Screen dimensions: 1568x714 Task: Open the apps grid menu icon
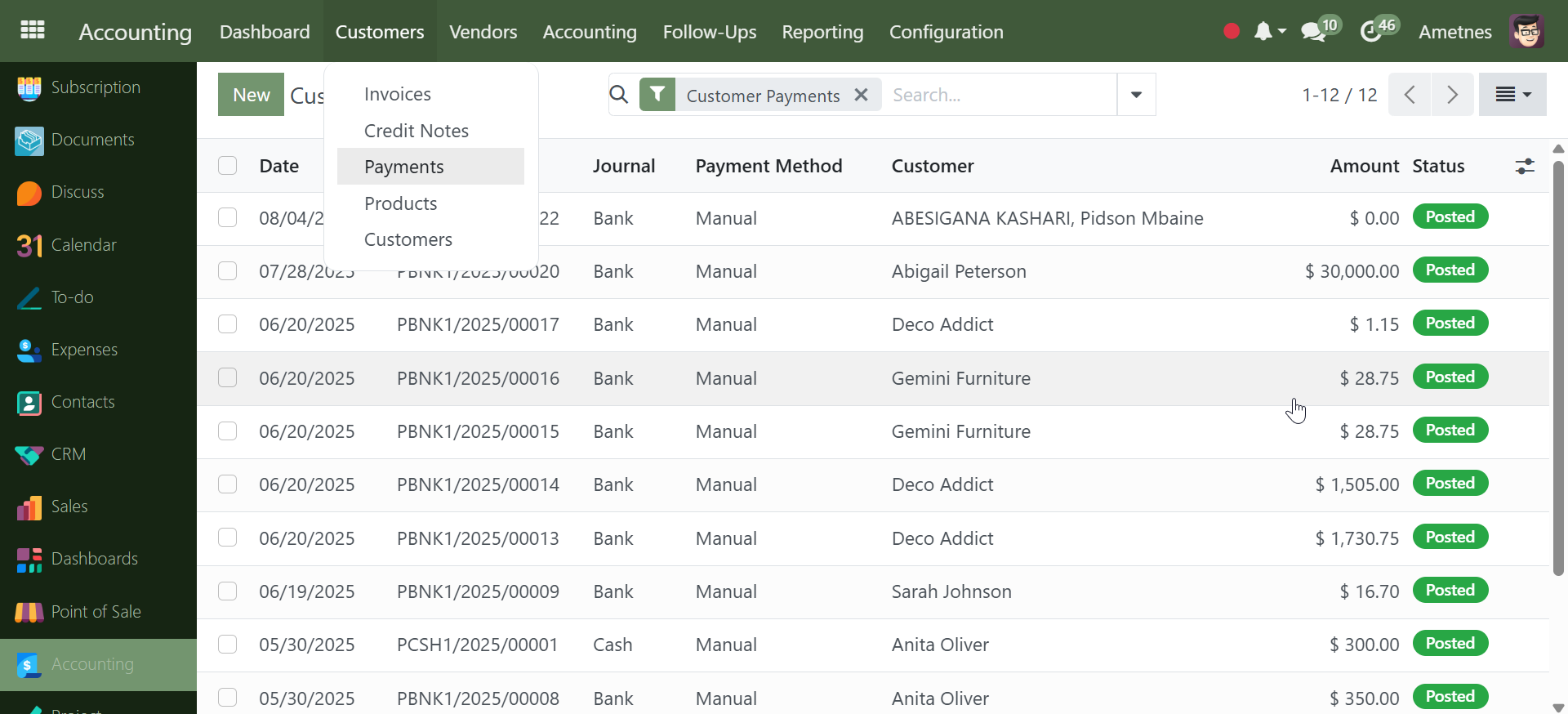click(x=33, y=30)
